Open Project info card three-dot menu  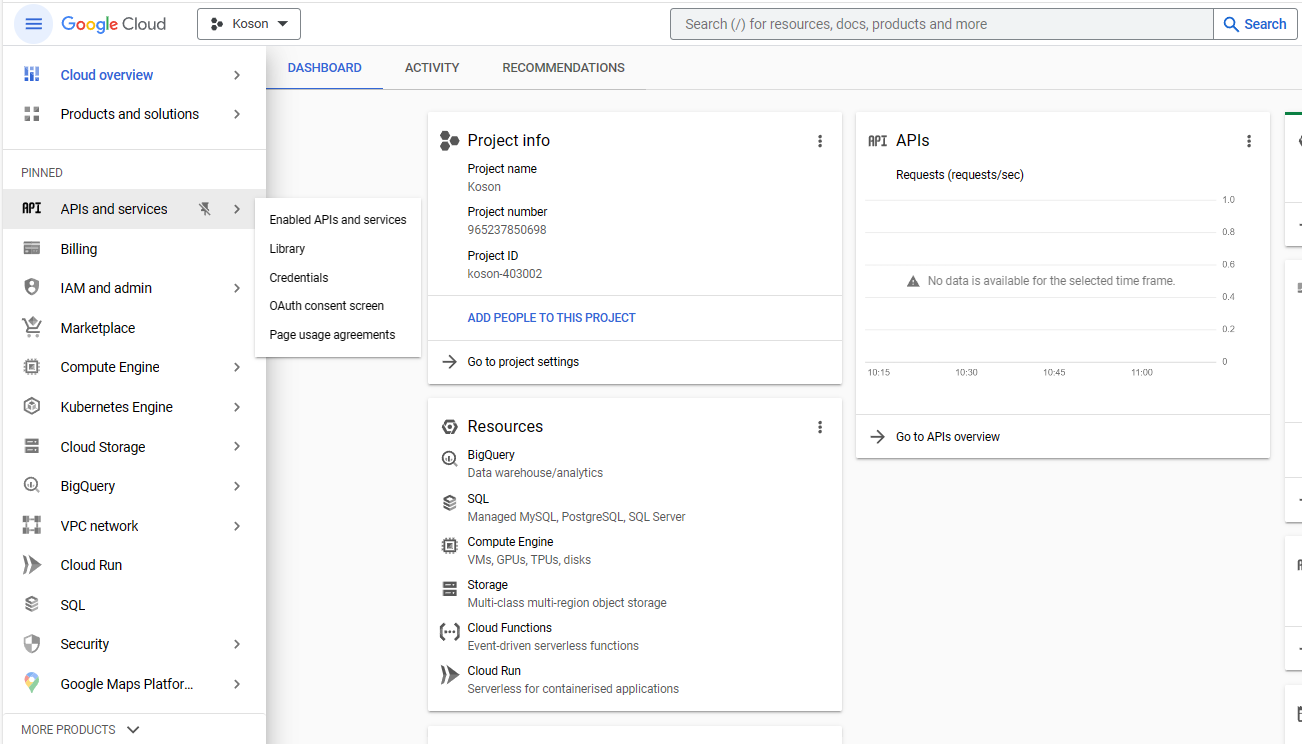(x=820, y=141)
